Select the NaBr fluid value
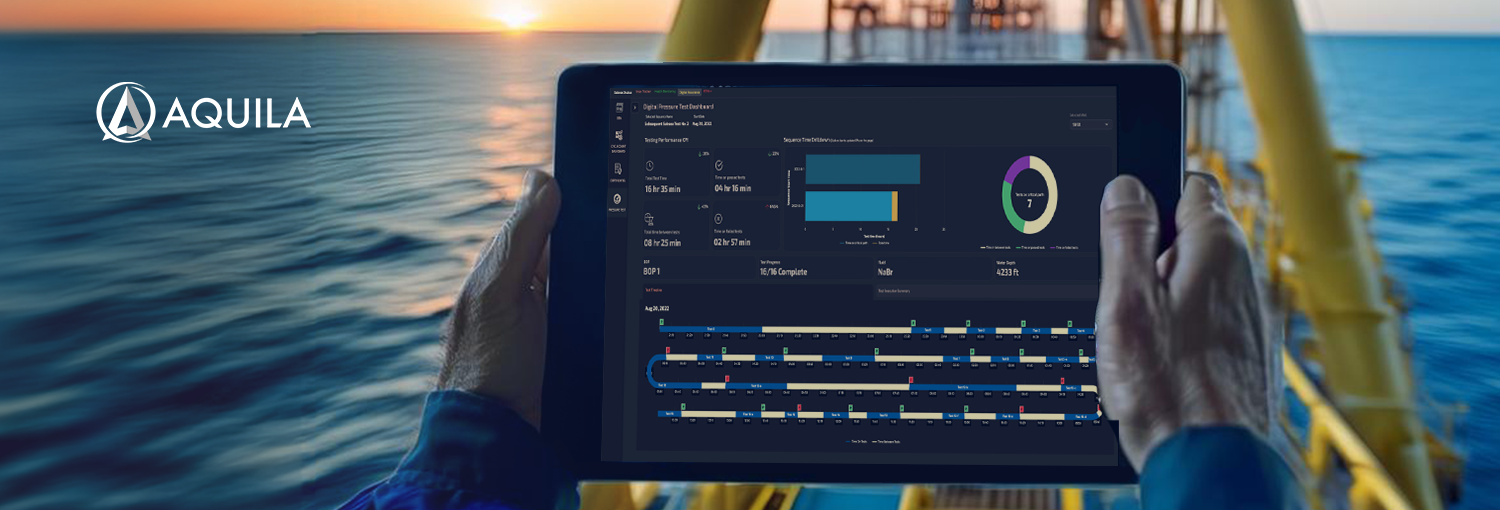 point(885,272)
